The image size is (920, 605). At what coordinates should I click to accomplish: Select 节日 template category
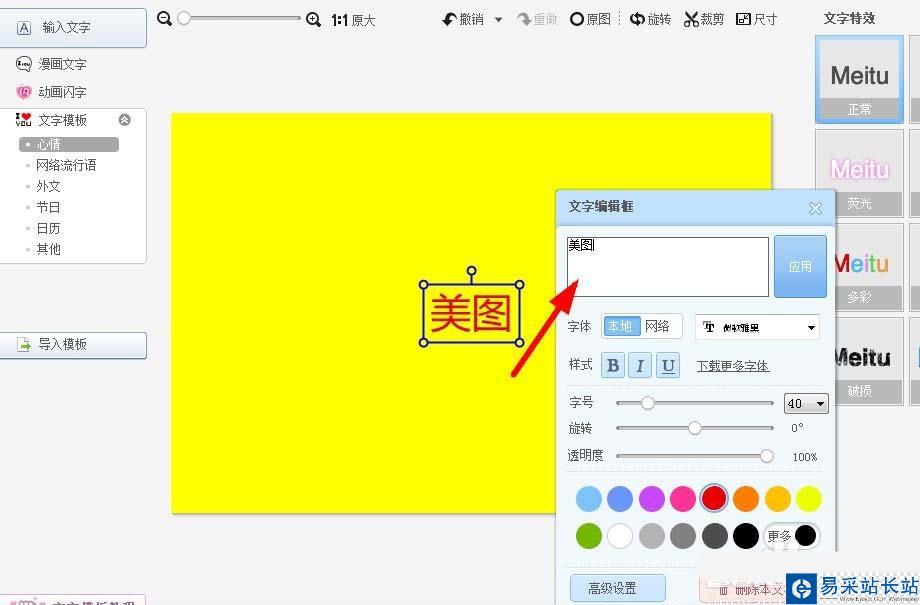pos(48,208)
